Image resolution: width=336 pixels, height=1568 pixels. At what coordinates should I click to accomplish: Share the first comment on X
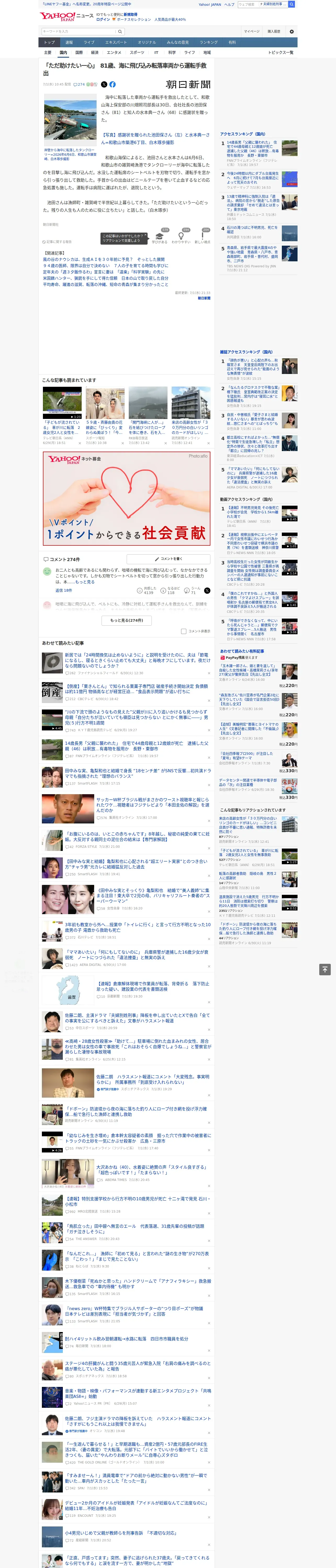pos(207,590)
